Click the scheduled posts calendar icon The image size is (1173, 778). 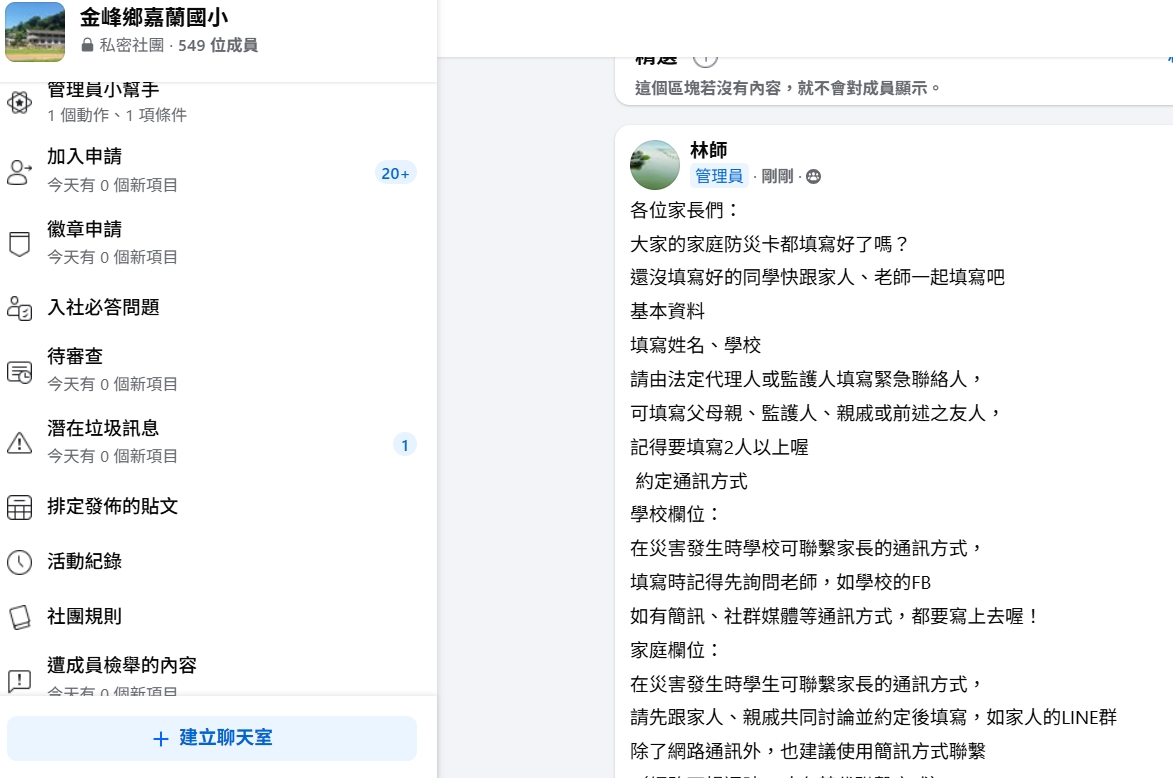pos(20,507)
